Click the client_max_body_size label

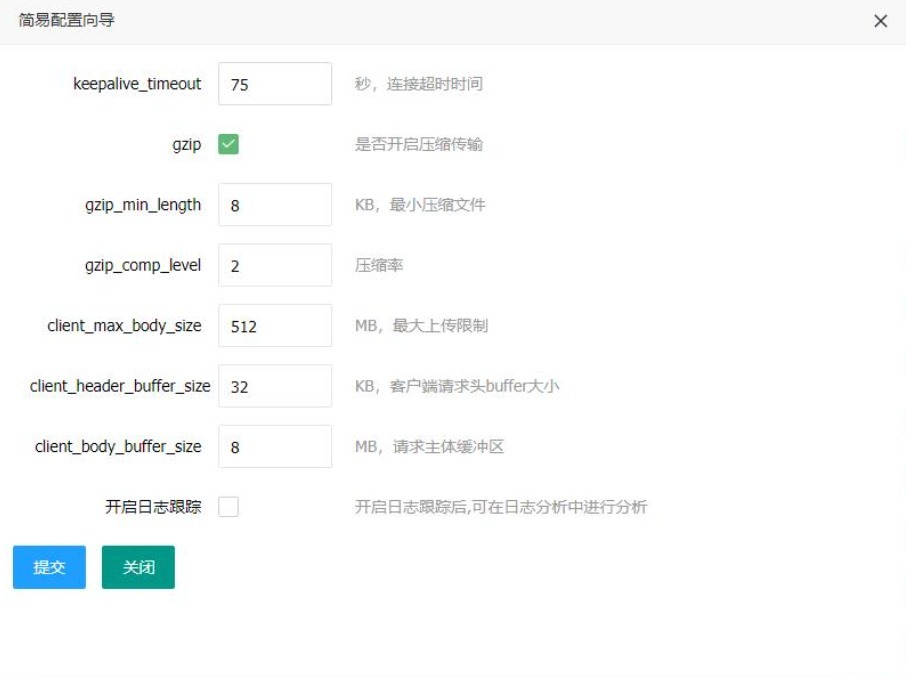click(x=124, y=325)
